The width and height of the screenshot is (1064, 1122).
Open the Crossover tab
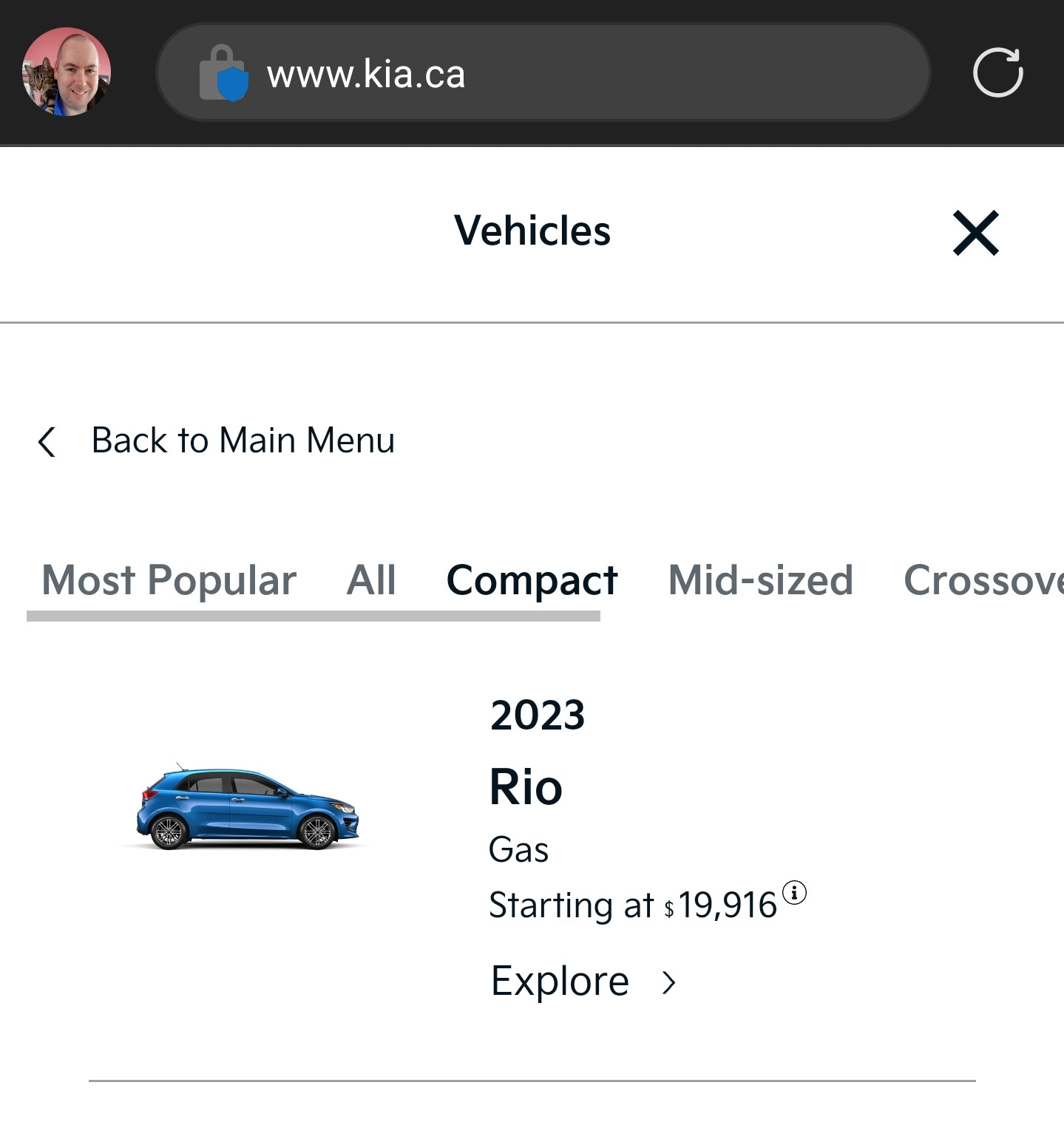[983, 579]
